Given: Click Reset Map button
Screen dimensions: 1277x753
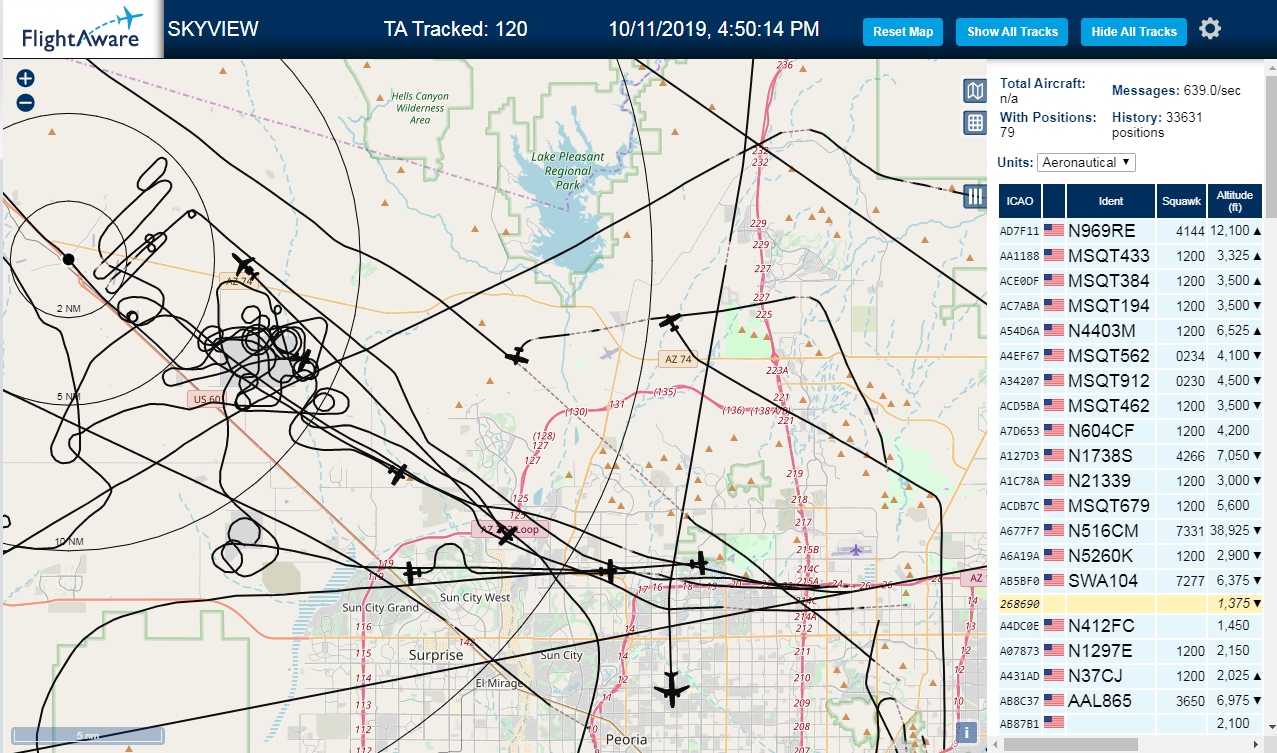Looking at the screenshot, I should coord(903,32).
